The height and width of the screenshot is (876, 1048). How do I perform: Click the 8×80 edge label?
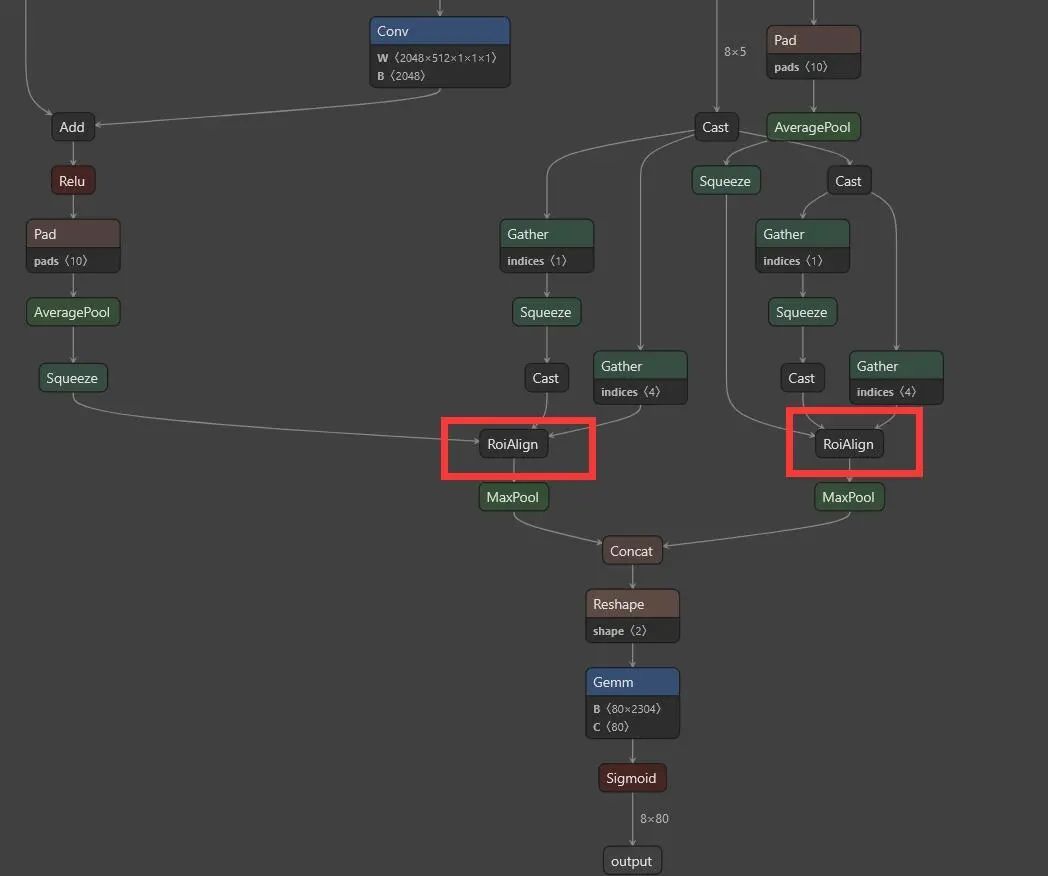654,819
